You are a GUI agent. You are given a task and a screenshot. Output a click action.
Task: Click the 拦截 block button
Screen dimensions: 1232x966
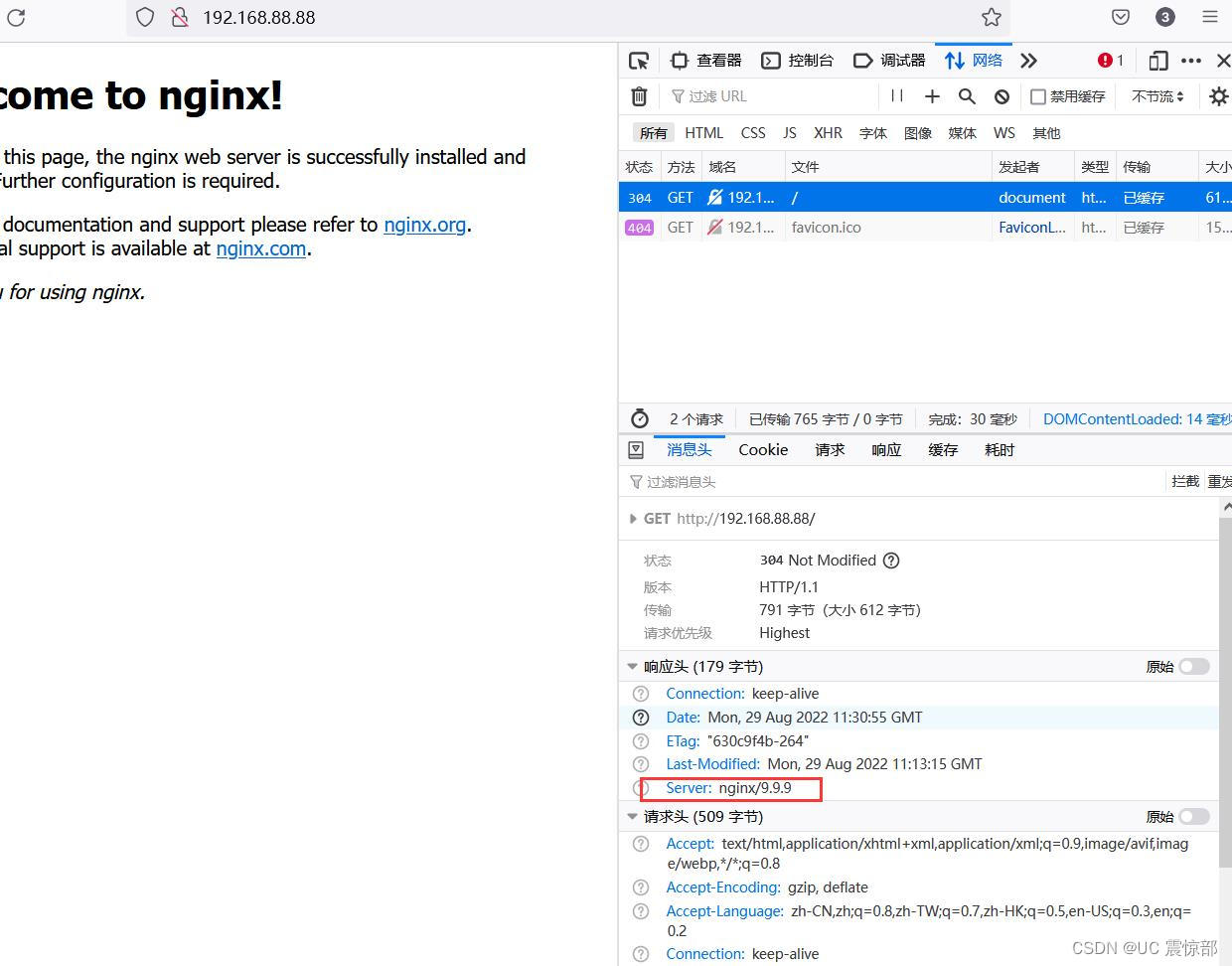pos(1185,481)
